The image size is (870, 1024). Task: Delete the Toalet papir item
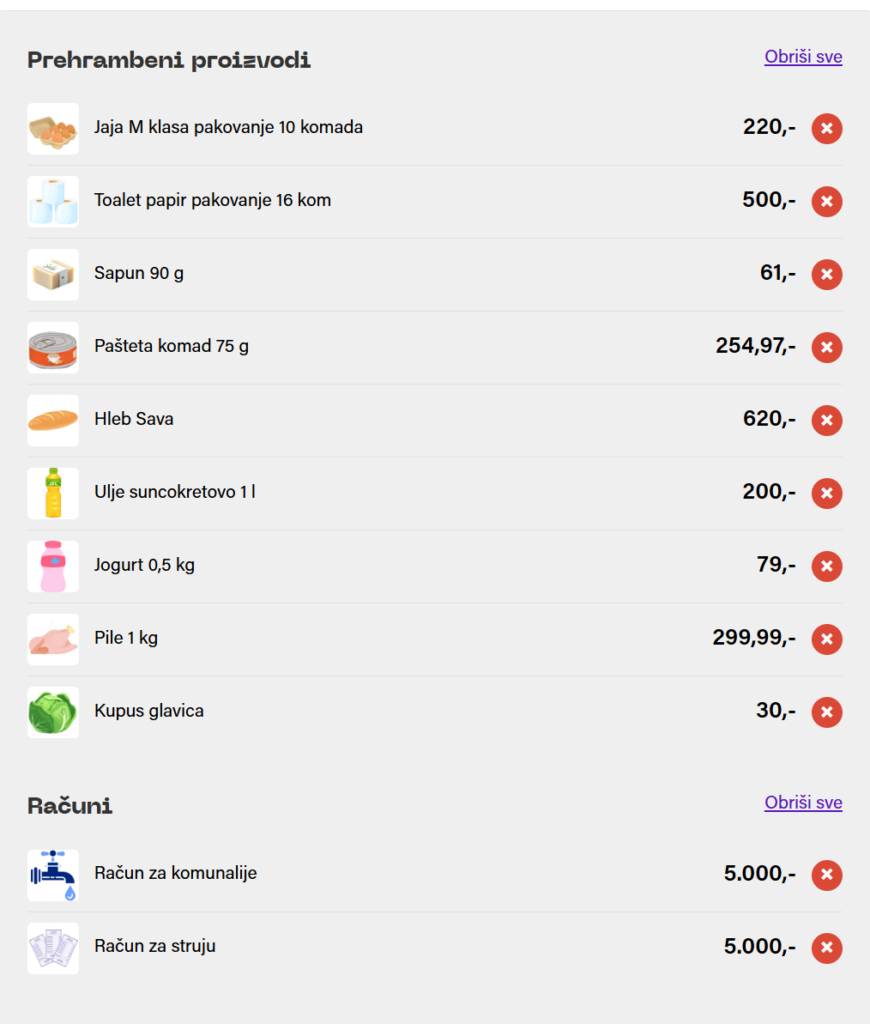(826, 202)
